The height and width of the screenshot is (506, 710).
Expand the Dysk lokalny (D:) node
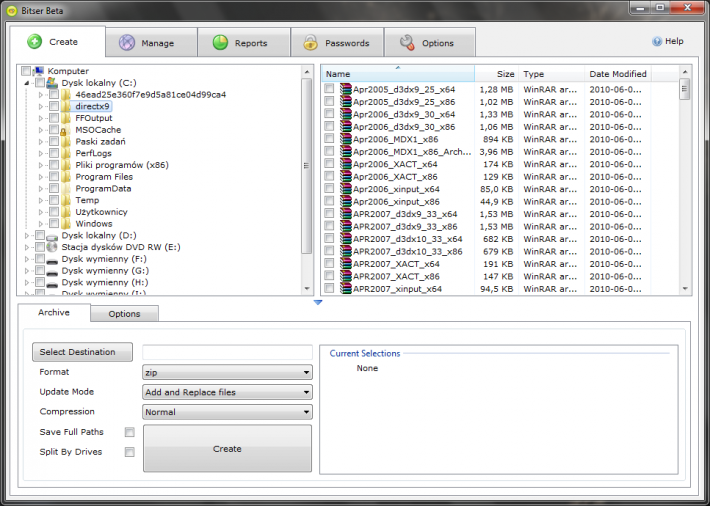pos(27,236)
